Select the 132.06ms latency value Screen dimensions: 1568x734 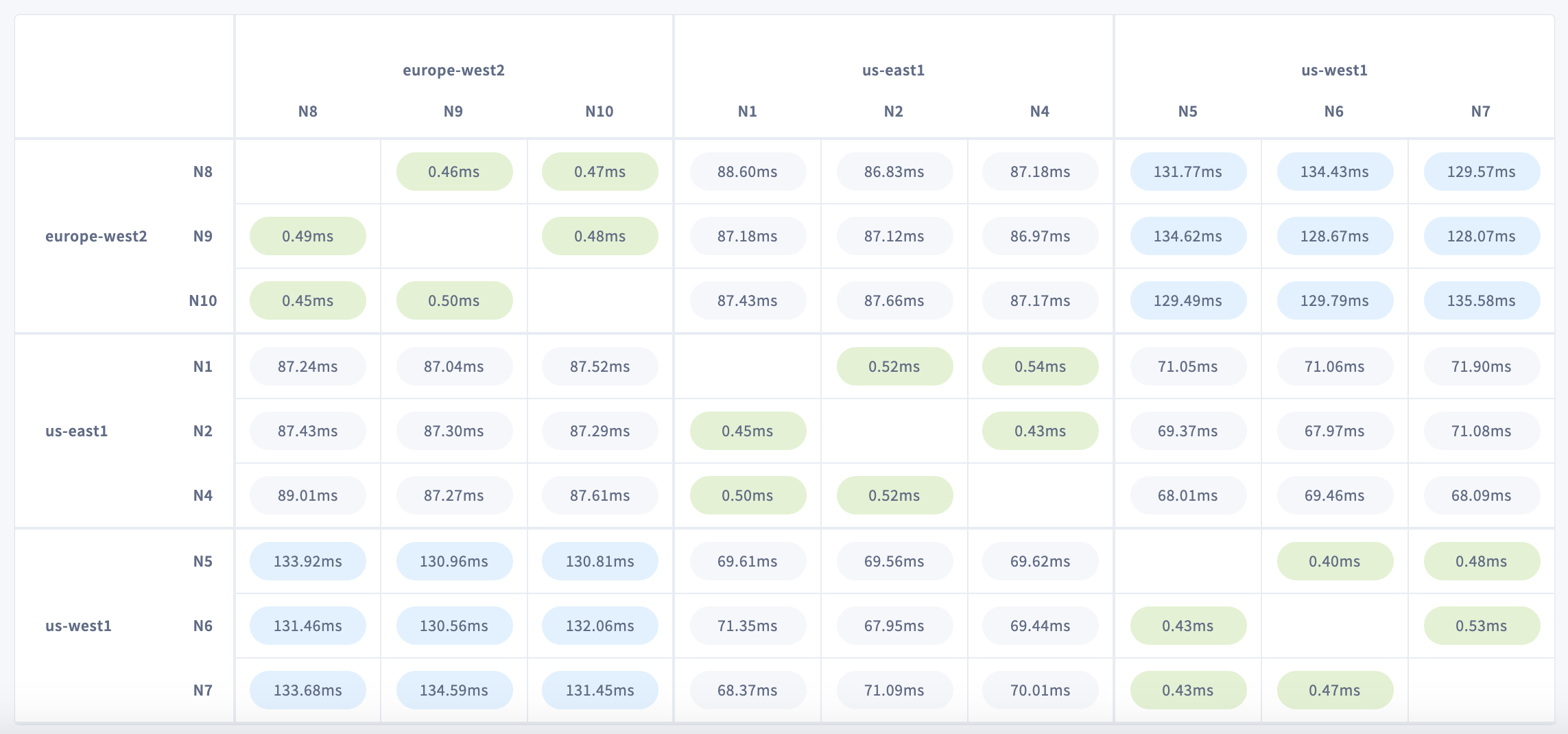point(599,626)
